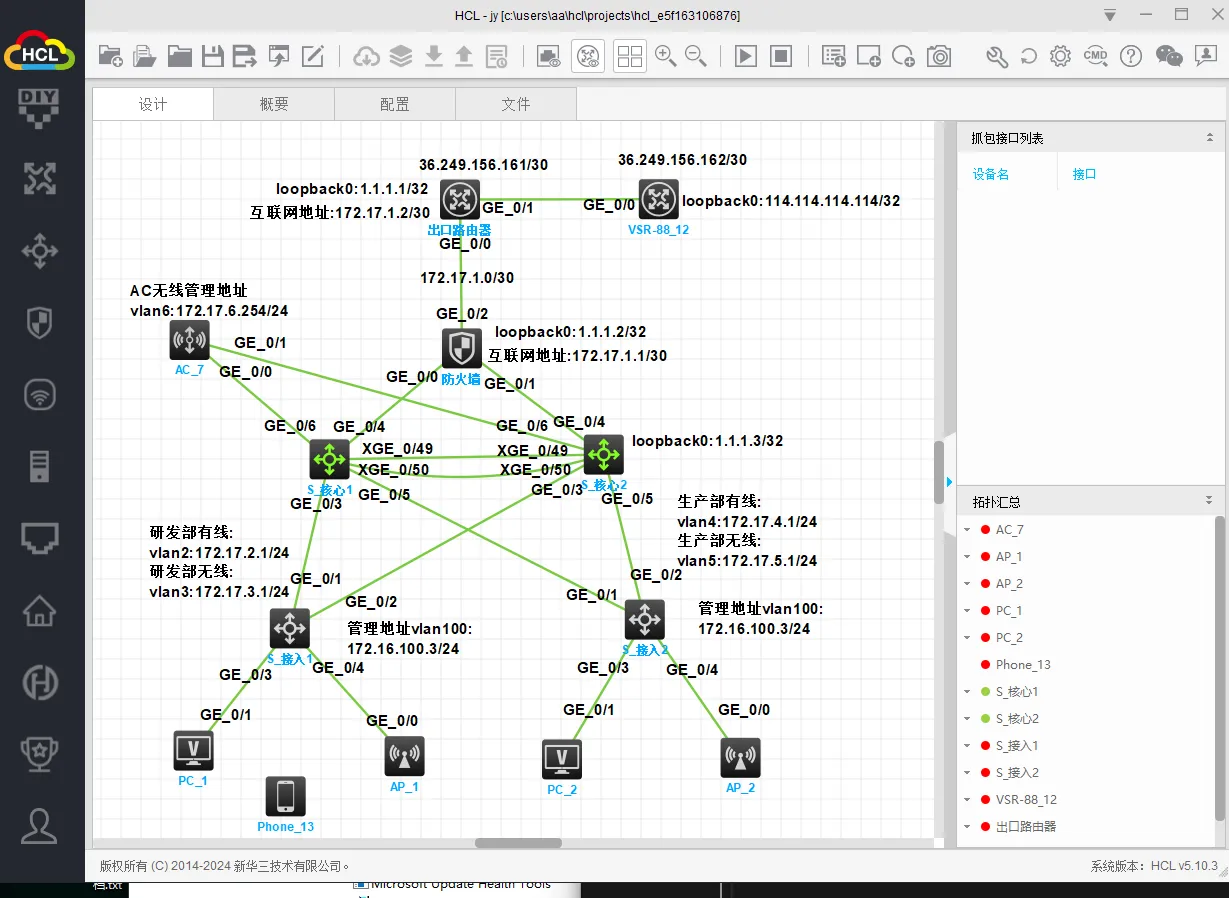This screenshot has height=898, width=1229.
Task: Click the Start all devices play icon
Action: (746, 56)
